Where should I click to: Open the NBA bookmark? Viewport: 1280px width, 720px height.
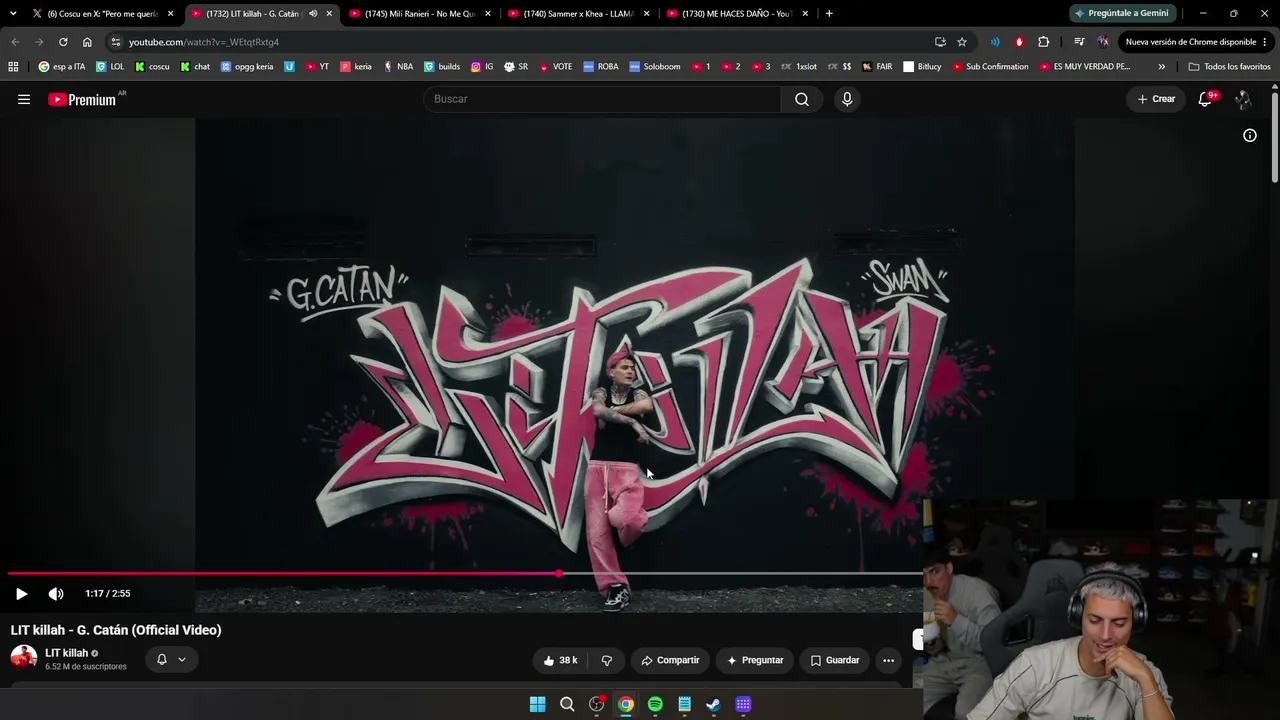pos(398,67)
